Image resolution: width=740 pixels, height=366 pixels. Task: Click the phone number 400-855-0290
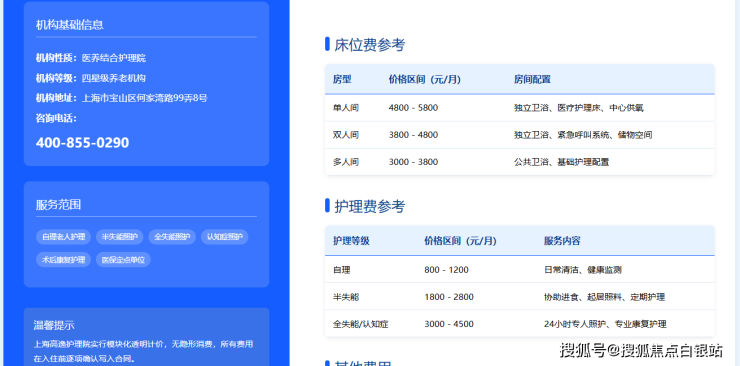point(82,143)
